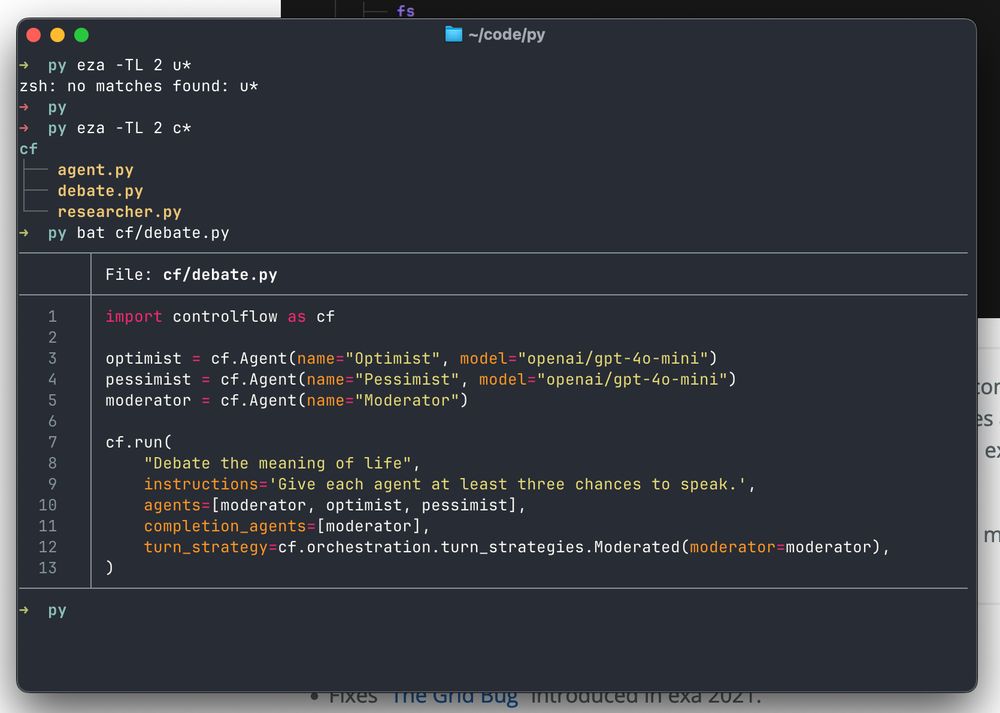Viewport: 1000px width, 713px height.
Task: Select the cf directory in tree output
Action: (x=29, y=149)
